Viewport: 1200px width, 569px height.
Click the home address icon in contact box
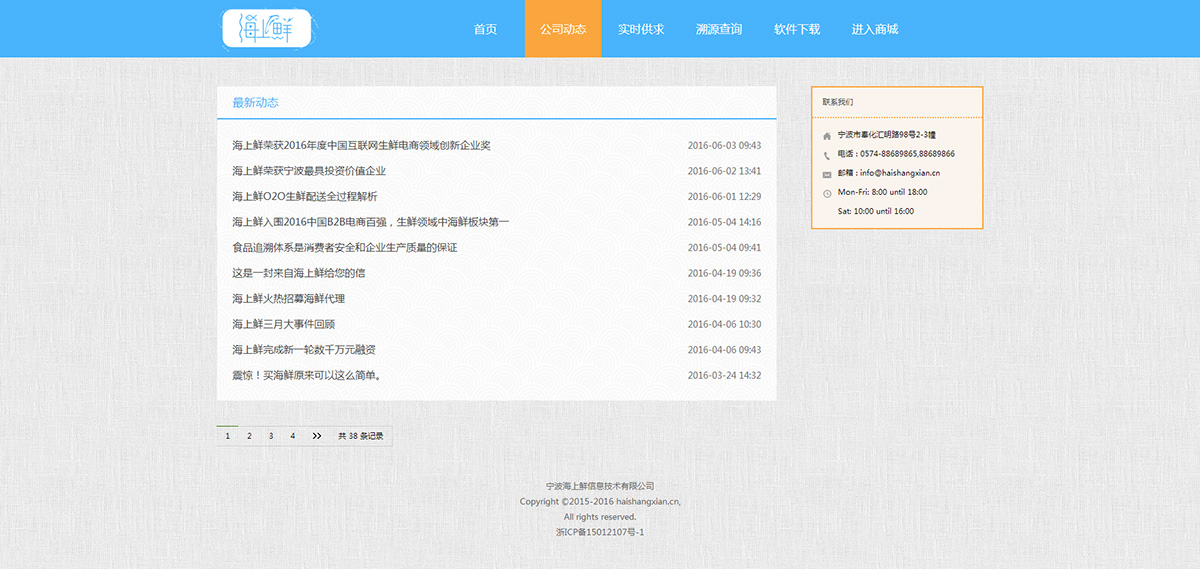coord(826,136)
